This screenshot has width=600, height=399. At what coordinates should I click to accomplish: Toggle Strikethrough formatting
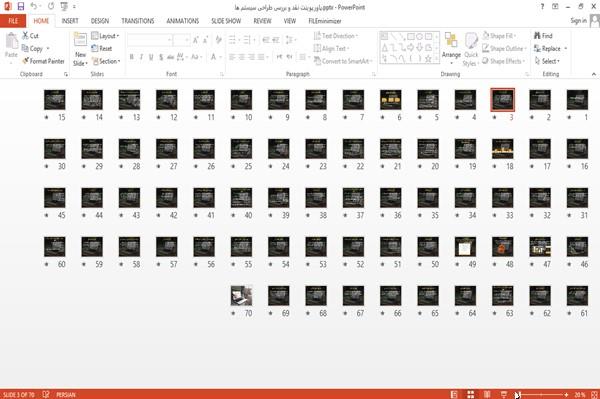171,57
